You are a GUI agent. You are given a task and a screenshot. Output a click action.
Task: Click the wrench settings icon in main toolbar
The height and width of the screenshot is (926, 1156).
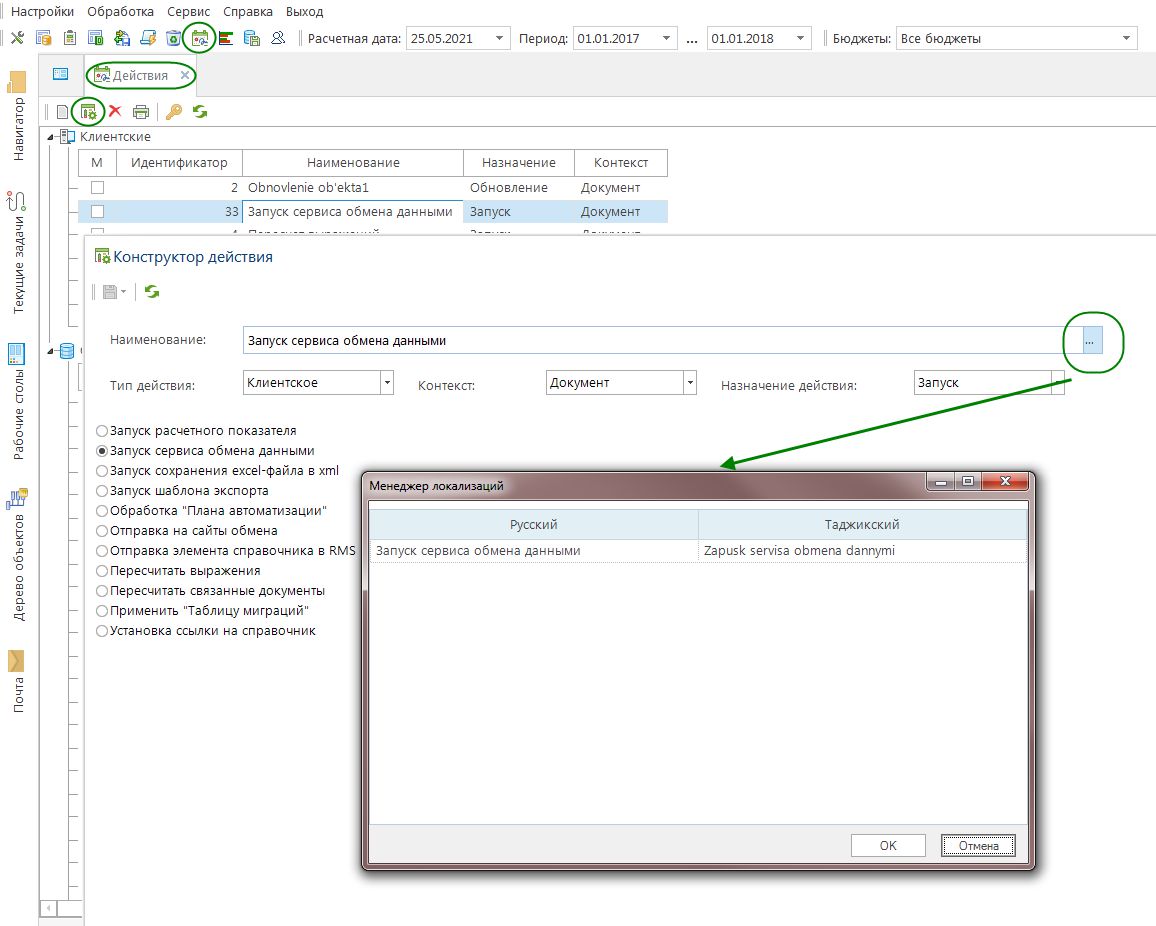[x=17, y=39]
